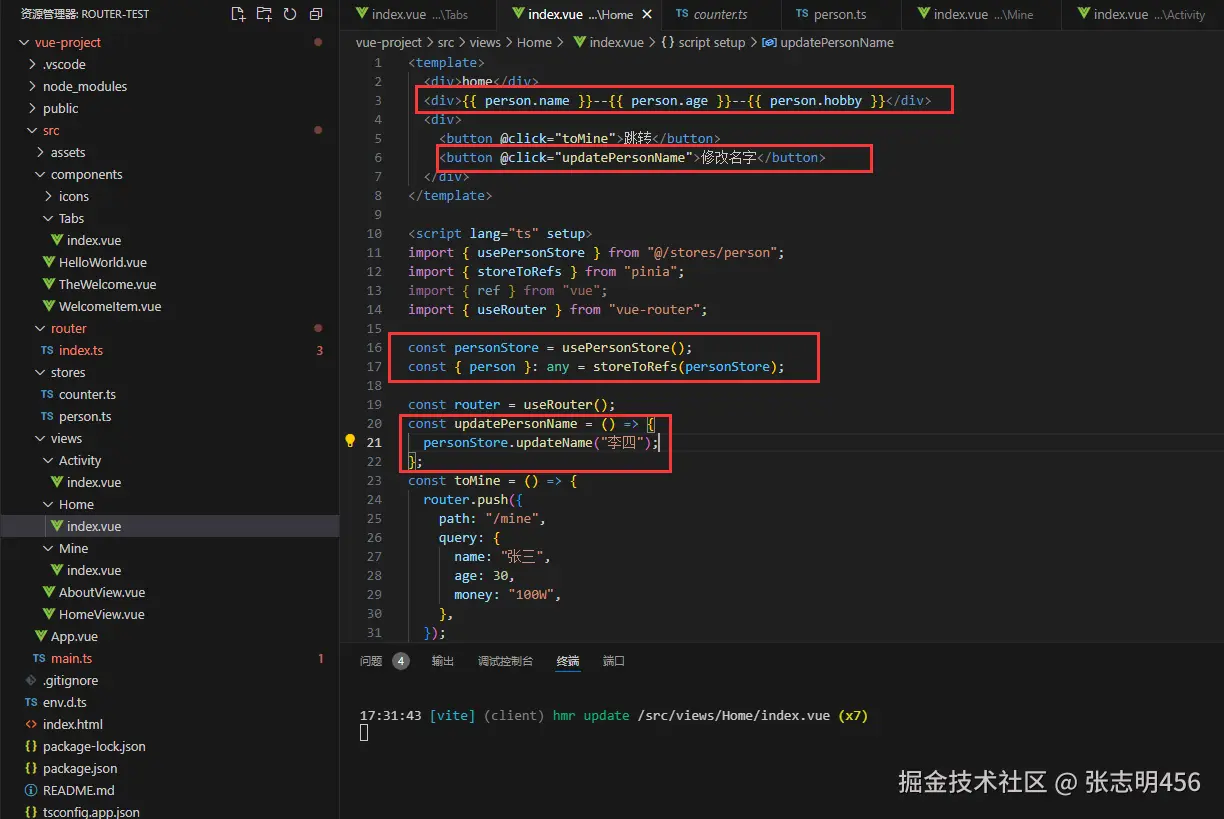Click the Vue icon beside HelloWorld.vue
The height and width of the screenshot is (819, 1224).
tap(49, 262)
